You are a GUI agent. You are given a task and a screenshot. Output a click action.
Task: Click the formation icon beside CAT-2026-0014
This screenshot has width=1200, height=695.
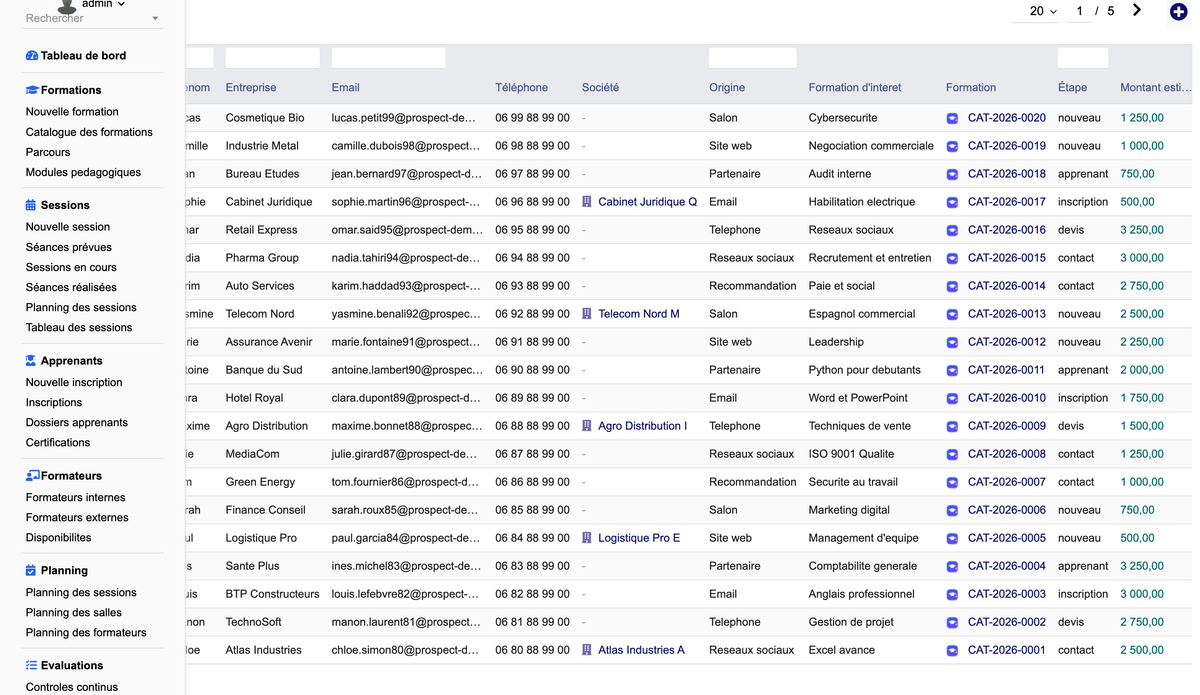[952, 286]
